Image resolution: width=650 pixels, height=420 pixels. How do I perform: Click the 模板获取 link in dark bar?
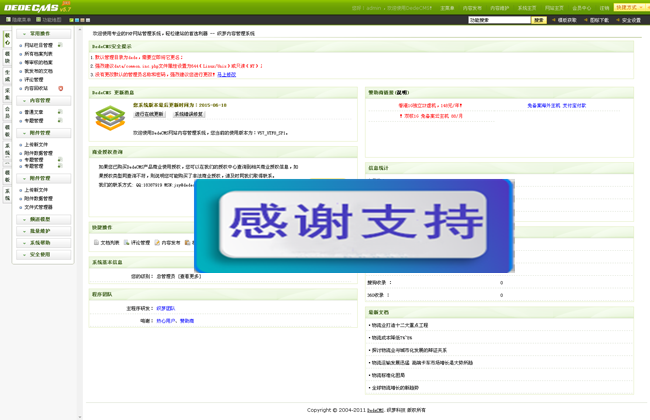coord(567,20)
